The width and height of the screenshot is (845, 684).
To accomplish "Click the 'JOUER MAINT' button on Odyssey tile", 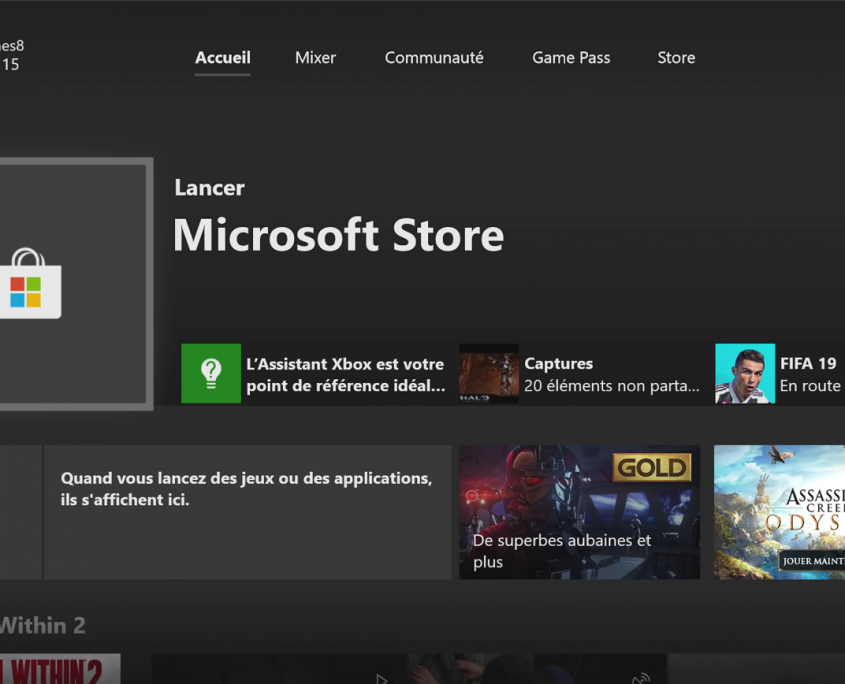I will pos(812,561).
